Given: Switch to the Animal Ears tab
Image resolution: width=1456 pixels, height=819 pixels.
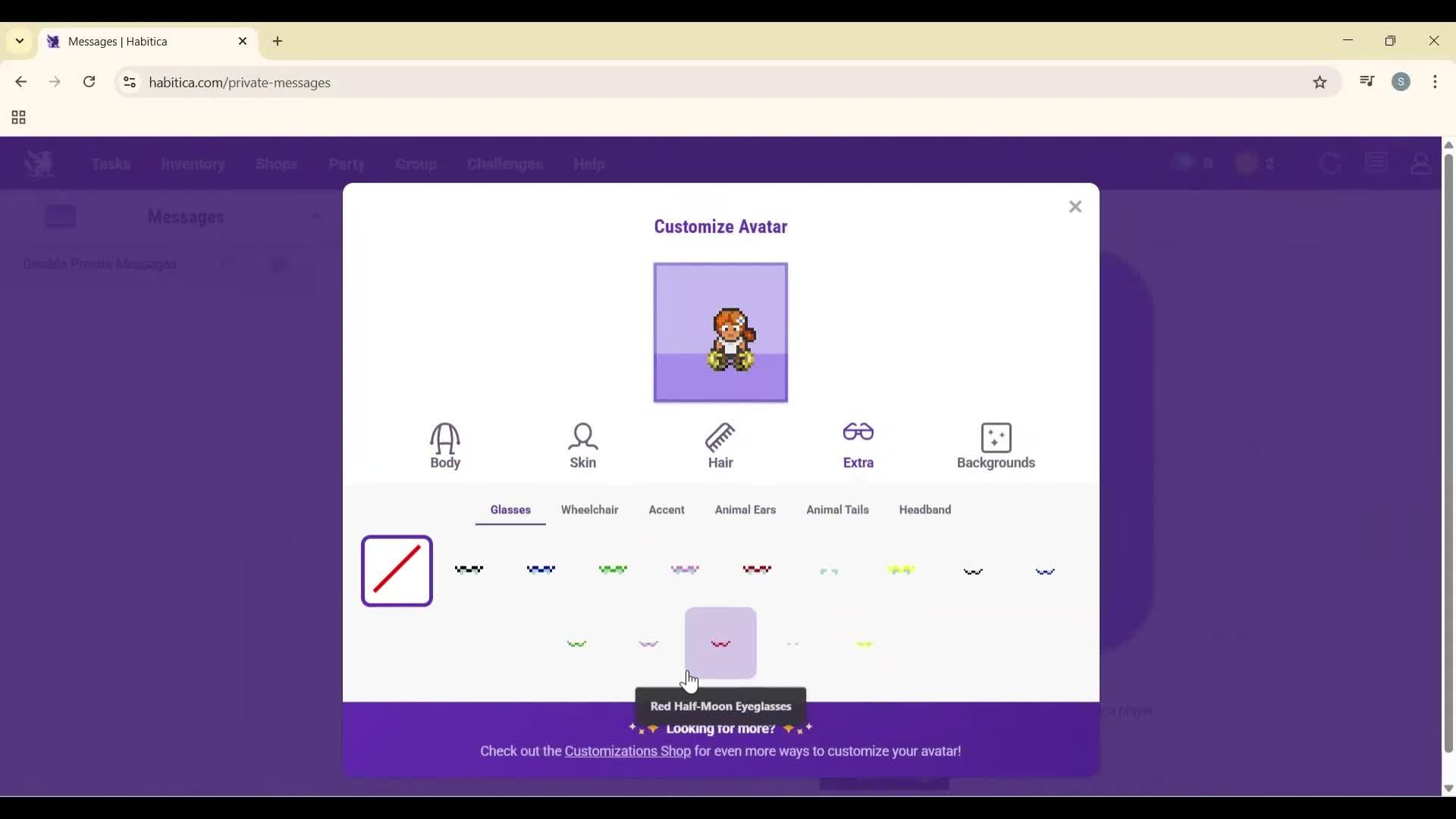Looking at the screenshot, I should click(x=745, y=510).
